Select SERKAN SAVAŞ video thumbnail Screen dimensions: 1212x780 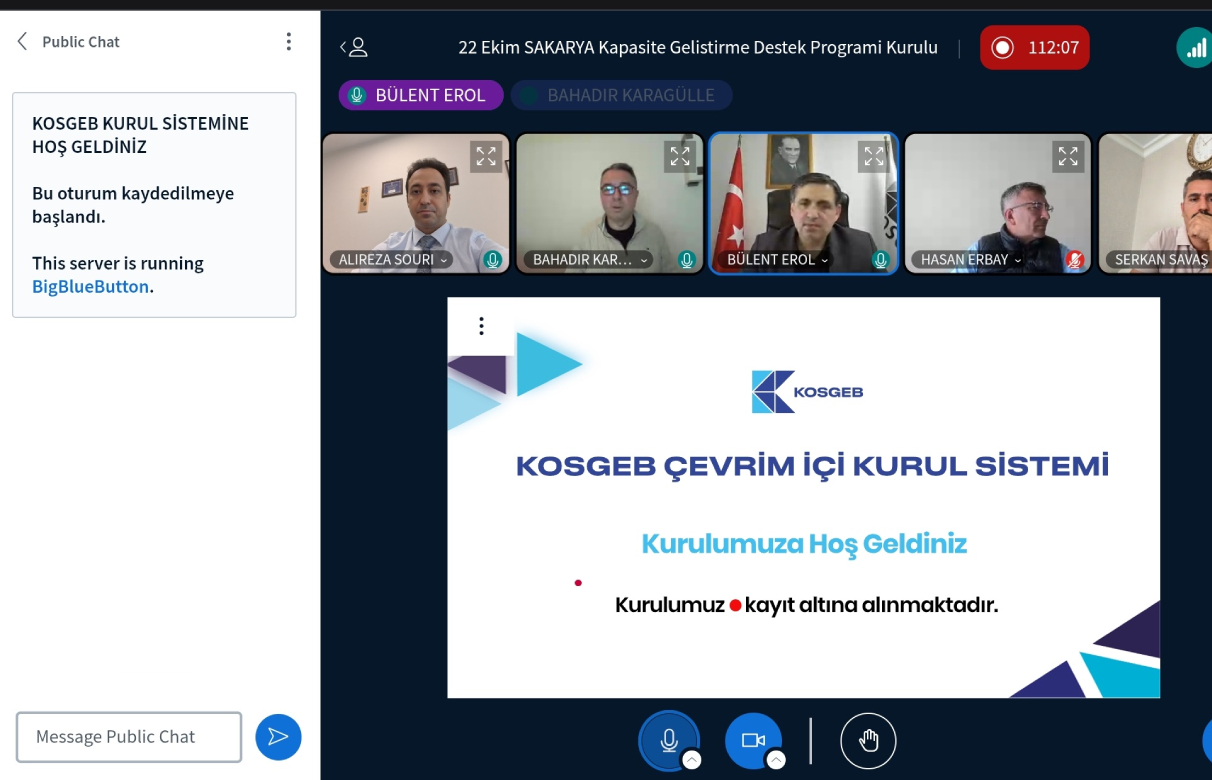(1155, 203)
